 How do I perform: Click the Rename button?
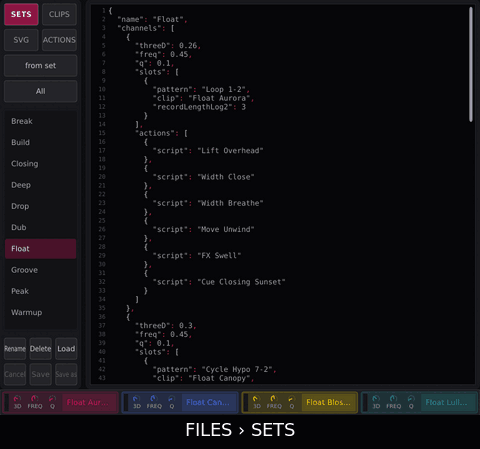click(x=15, y=349)
